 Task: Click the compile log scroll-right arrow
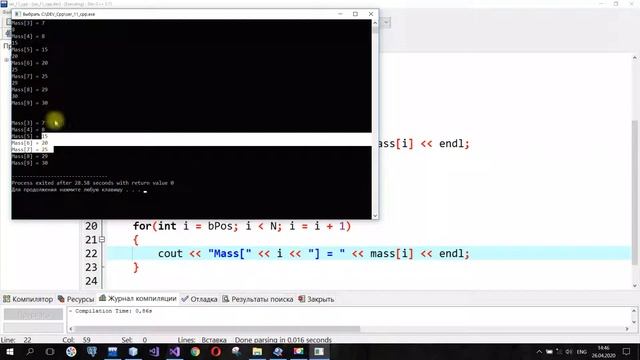point(627,329)
